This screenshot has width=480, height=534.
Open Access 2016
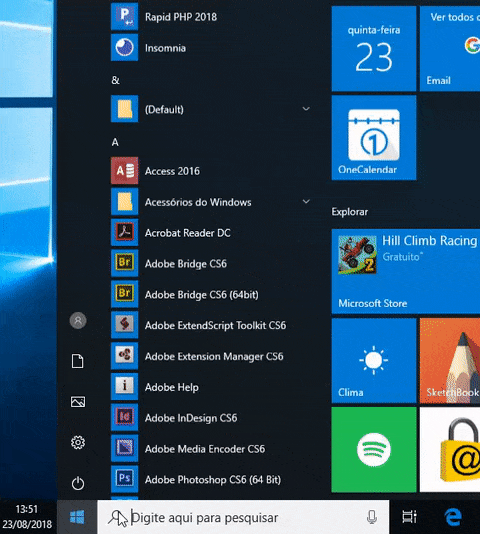tap(211, 171)
